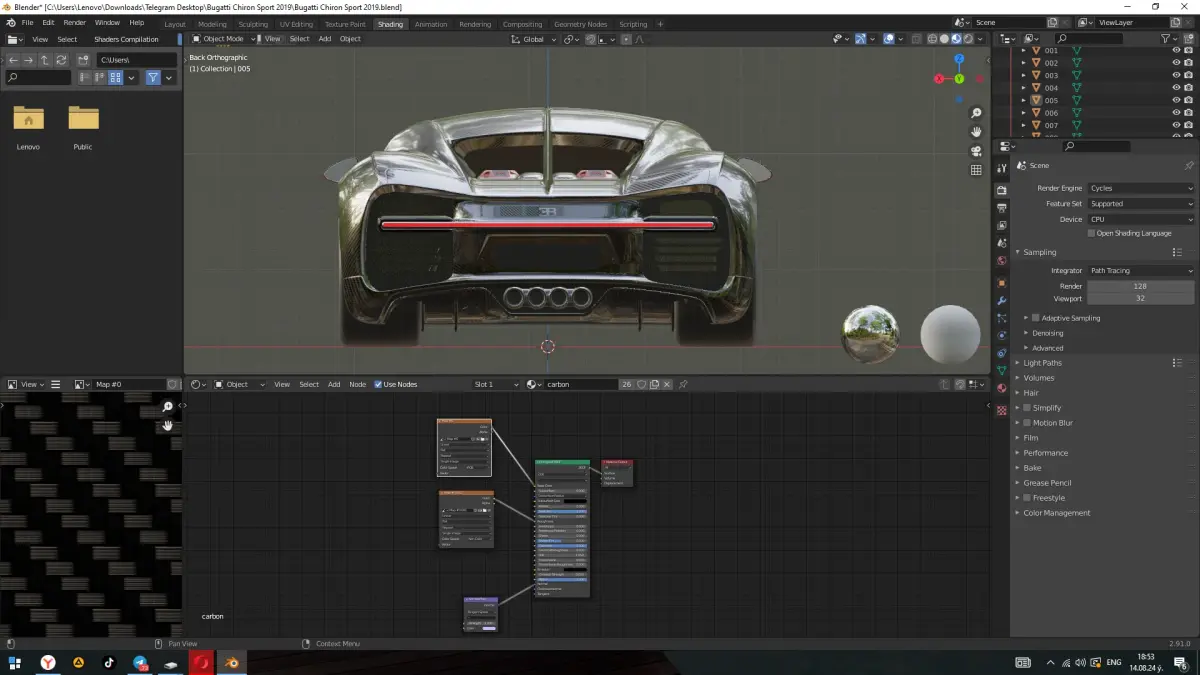The width and height of the screenshot is (1200, 675).
Task: Create new directory in file browser
Action: point(84,60)
